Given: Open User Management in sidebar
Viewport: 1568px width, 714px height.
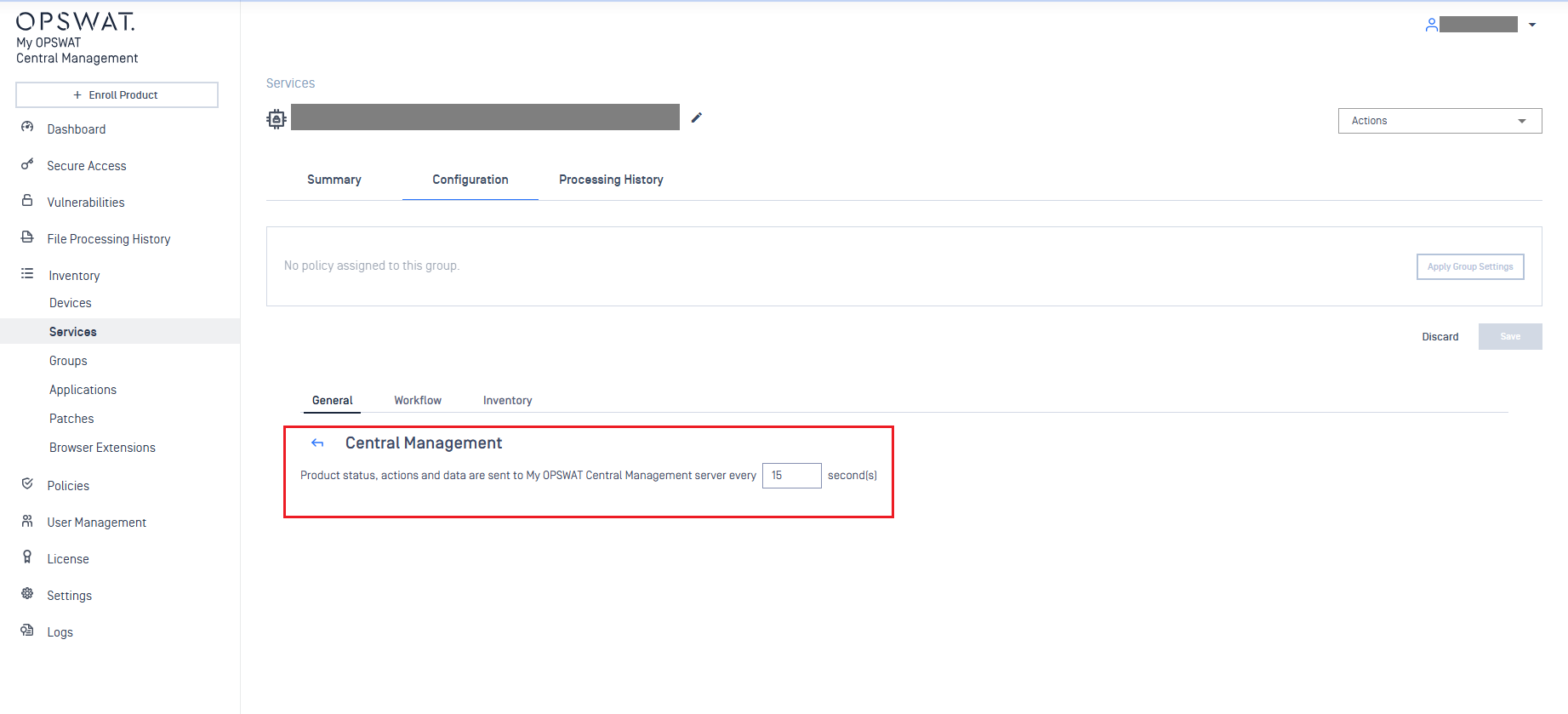Looking at the screenshot, I should (x=97, y=523).
